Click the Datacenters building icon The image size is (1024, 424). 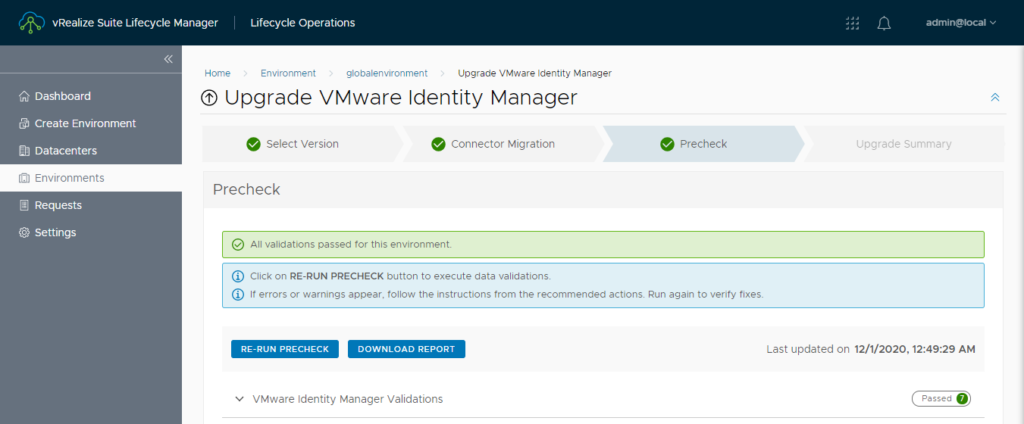24,151
